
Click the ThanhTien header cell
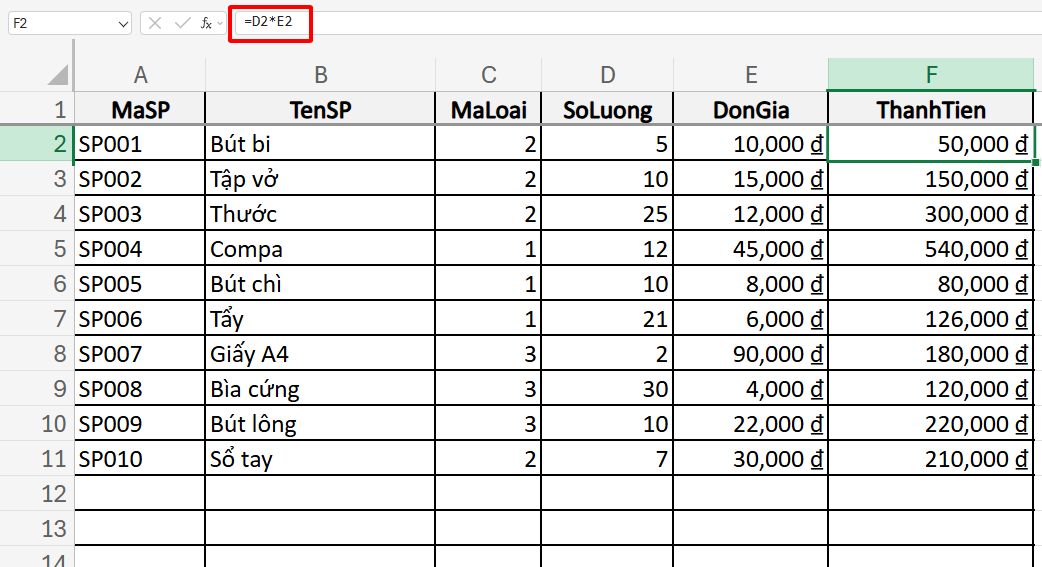931,110
